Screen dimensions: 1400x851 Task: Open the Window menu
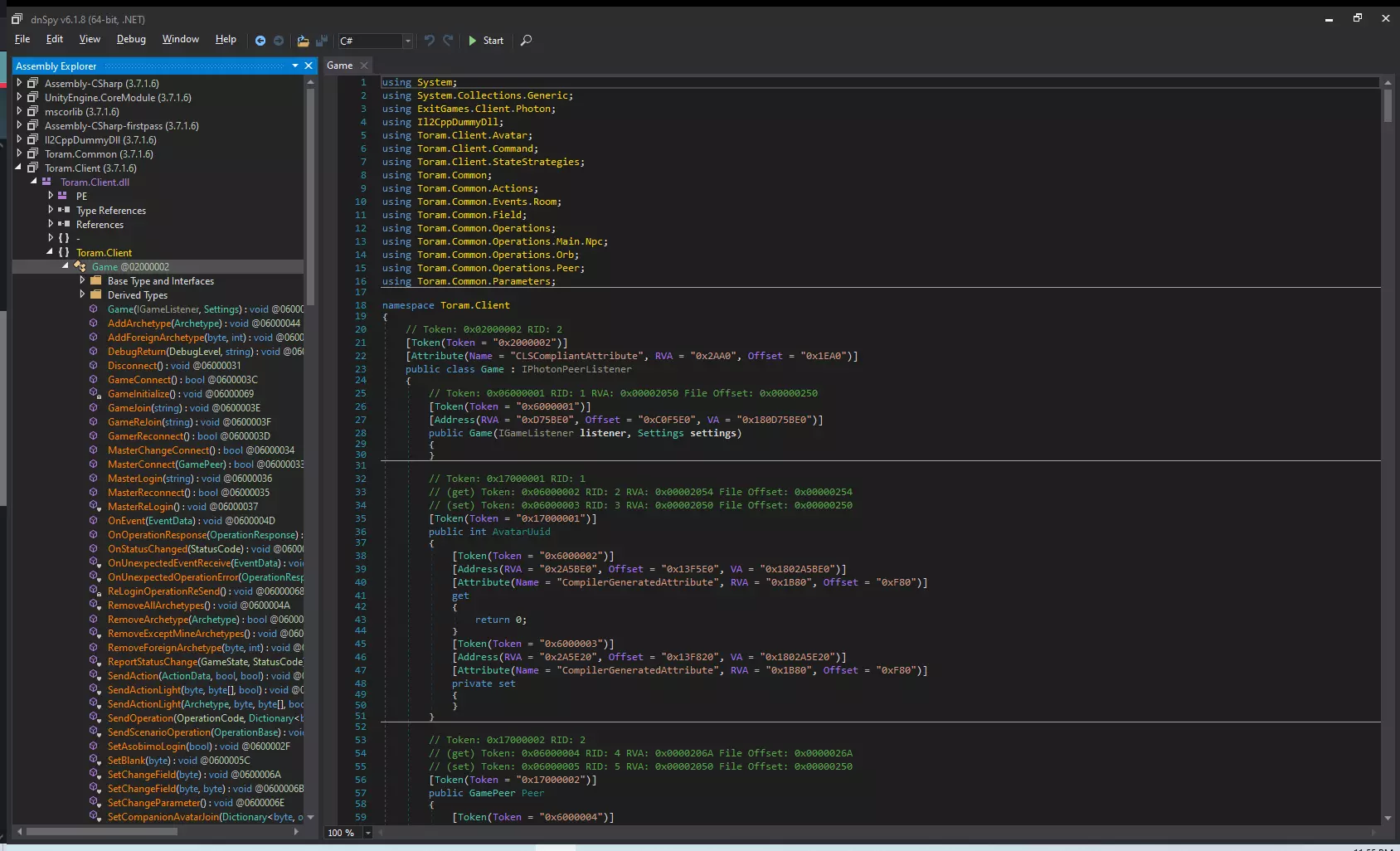(180, 39)
